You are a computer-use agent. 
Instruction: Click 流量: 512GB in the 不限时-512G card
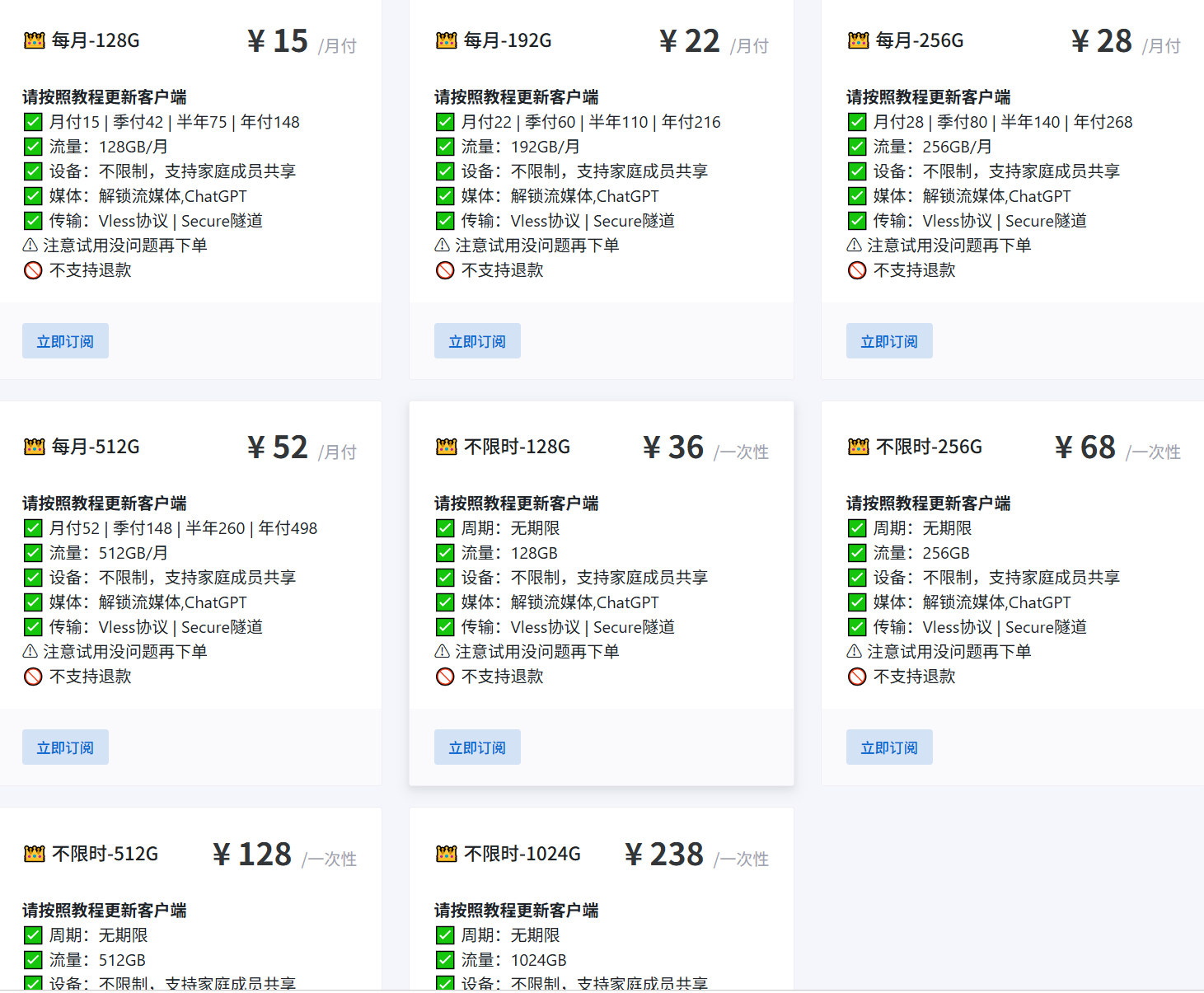(97, 960)
